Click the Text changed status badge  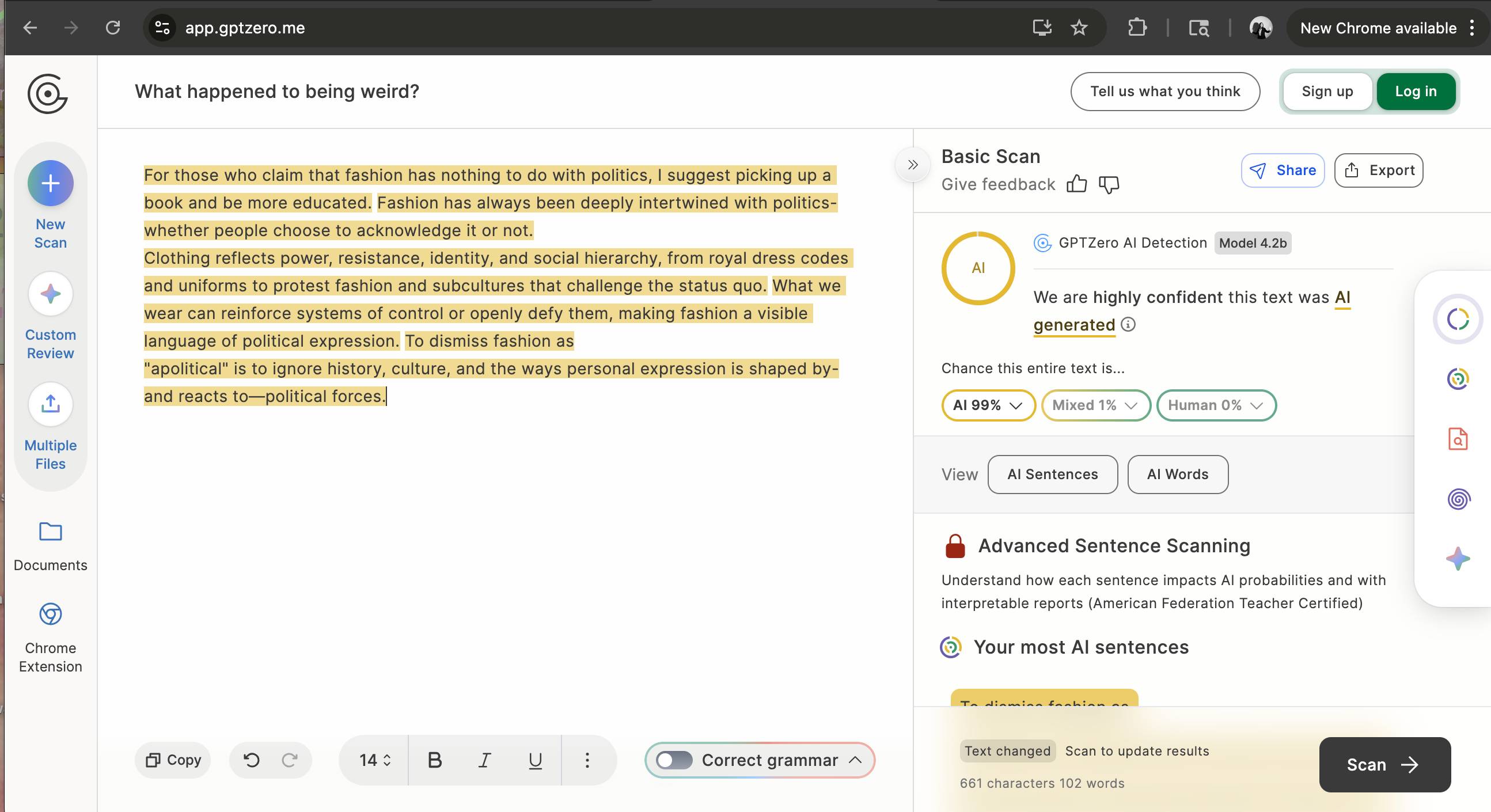coord(1007,750)
